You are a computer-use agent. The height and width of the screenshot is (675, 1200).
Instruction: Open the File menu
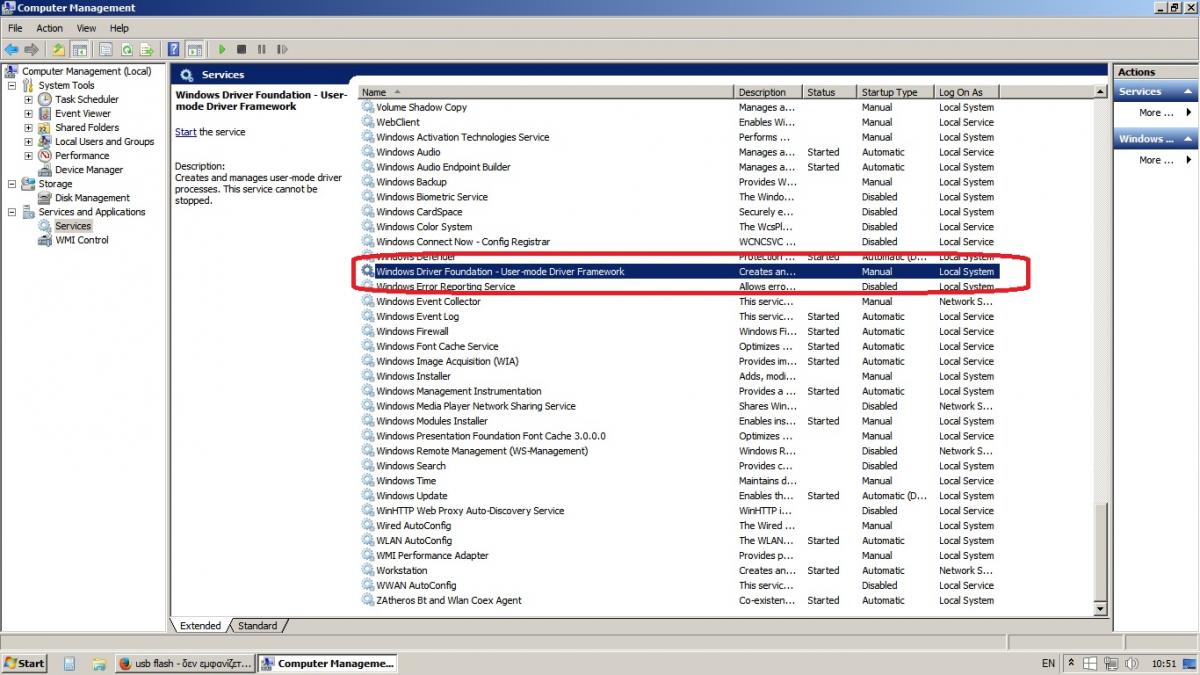[15, 28]
